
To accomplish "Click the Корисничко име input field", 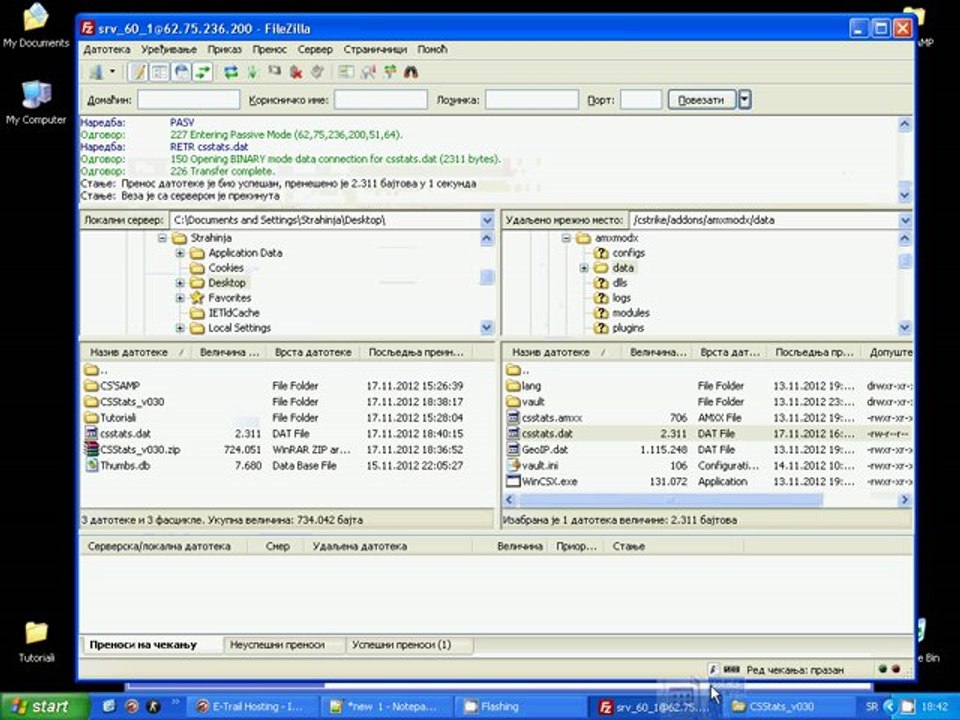I will click(381, 100).
